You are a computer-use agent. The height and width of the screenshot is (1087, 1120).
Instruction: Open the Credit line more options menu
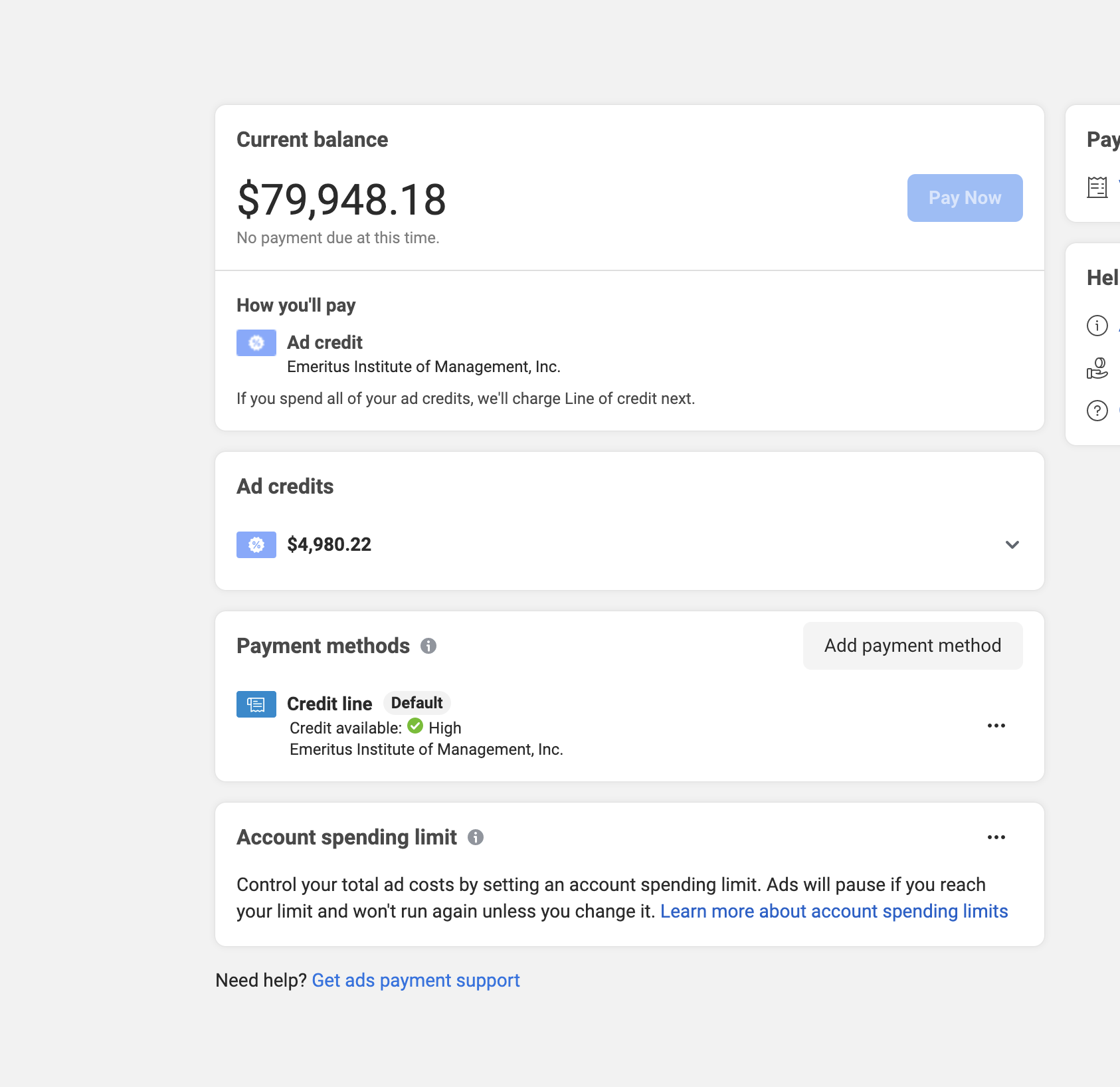(x=996, y=726)
